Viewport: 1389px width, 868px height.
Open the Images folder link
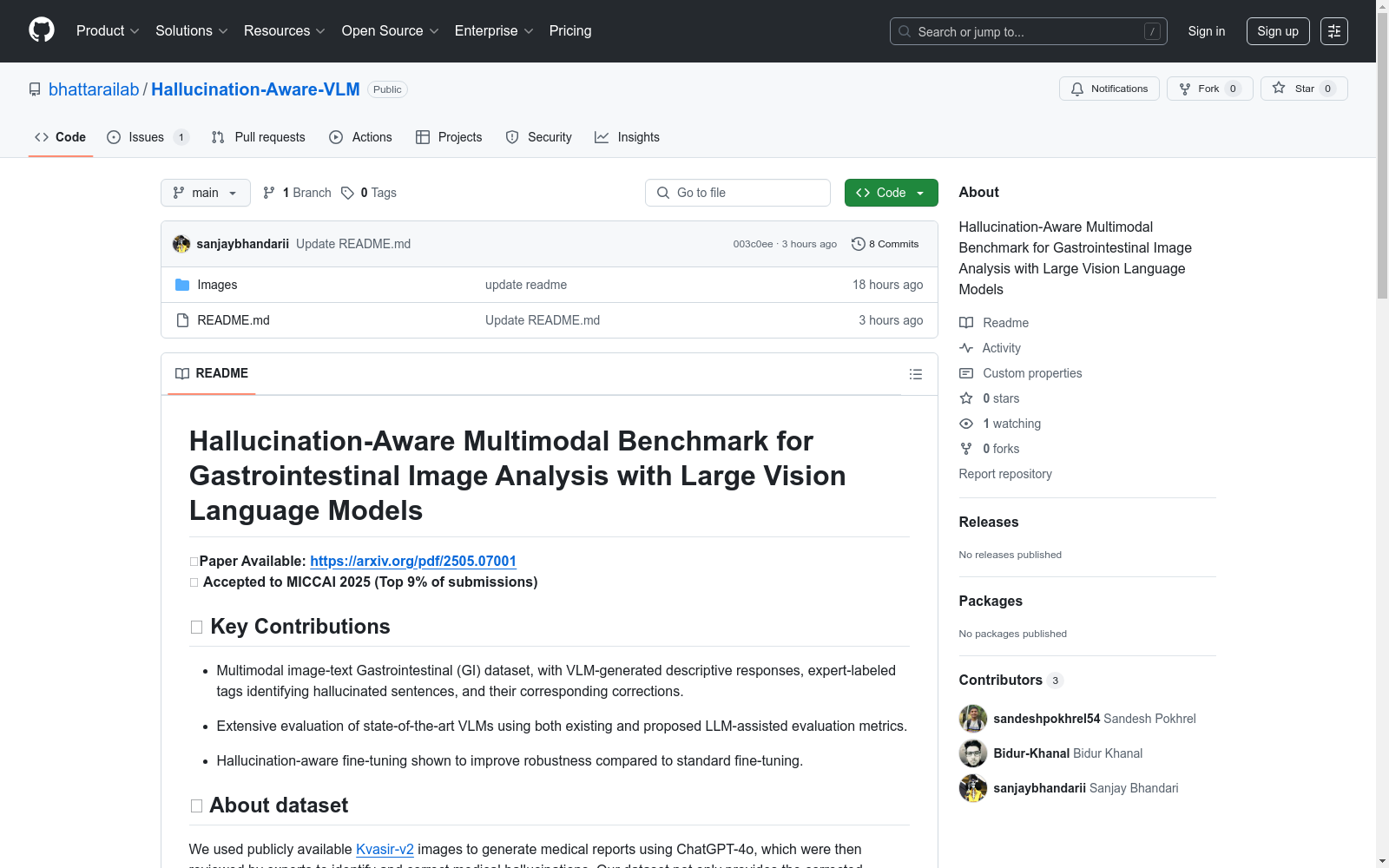click(217, 285)
